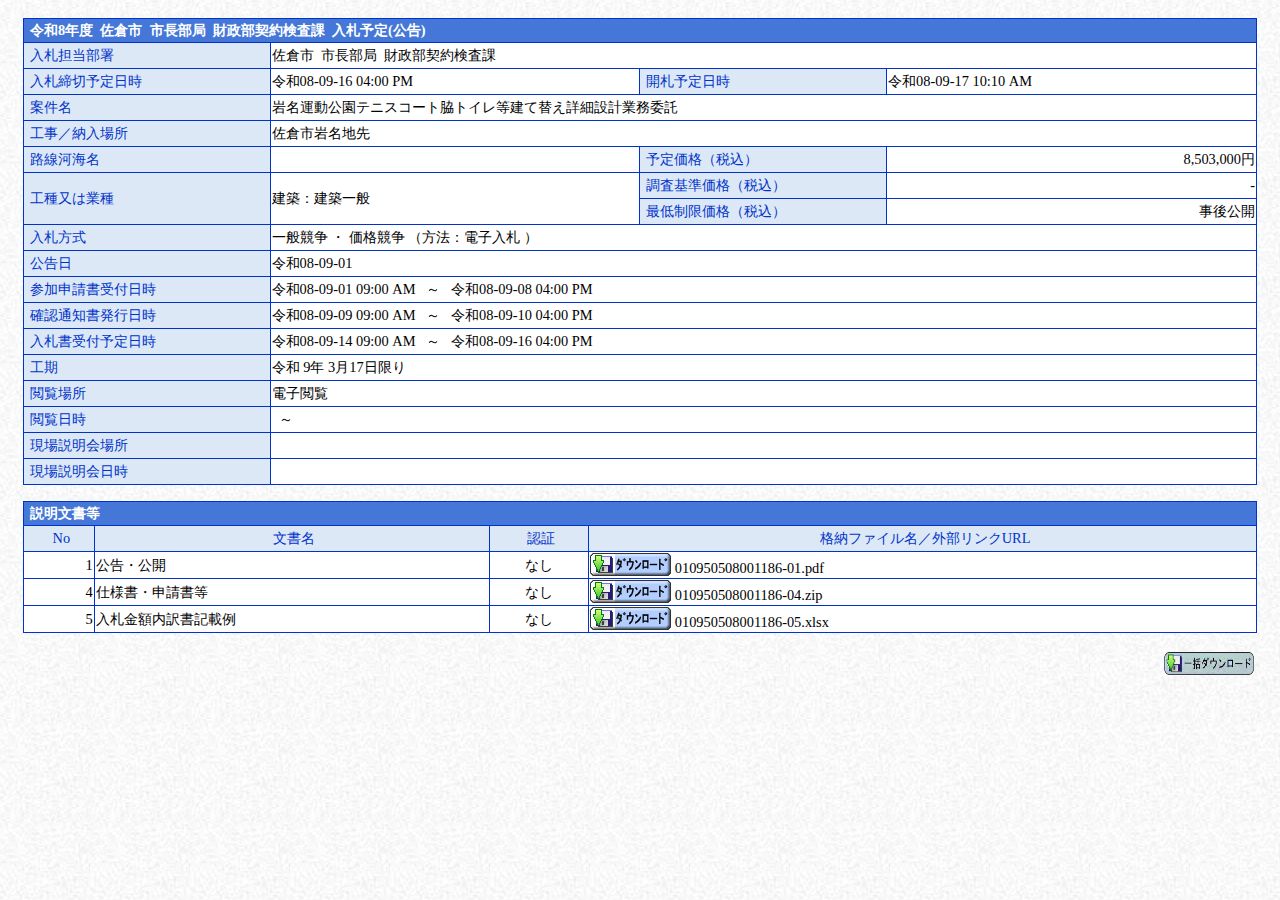Click the 入札締切予定日時 label
The width and height of the screenshot is (1280, 900).
(x=147, y=81)
